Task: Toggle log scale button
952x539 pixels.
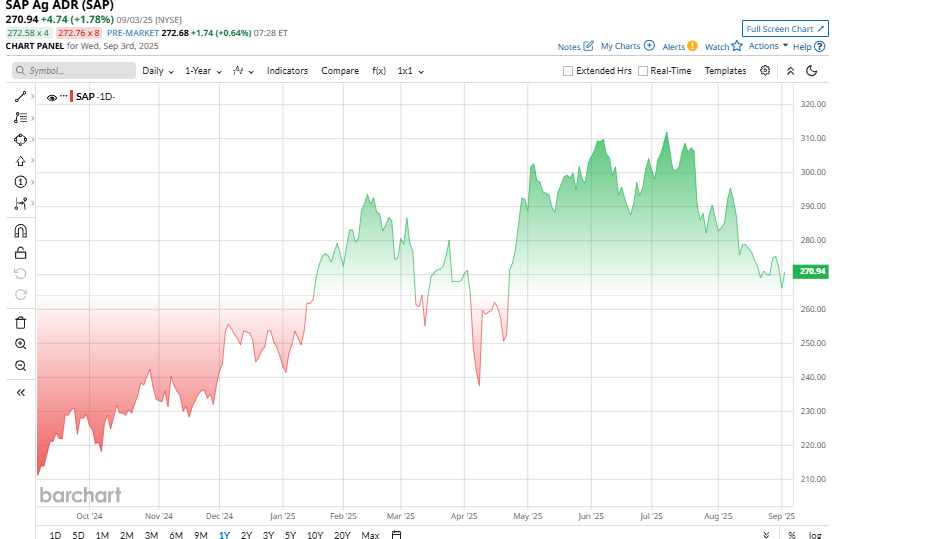Action: [x=815, y=535]
